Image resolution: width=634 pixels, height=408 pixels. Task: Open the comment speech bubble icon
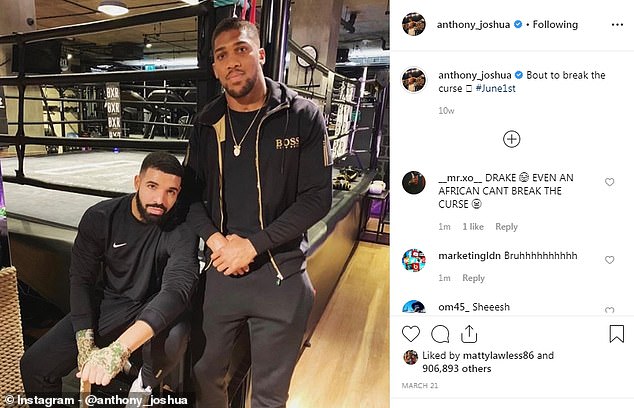pyautogui.click(x=440, y=334)
